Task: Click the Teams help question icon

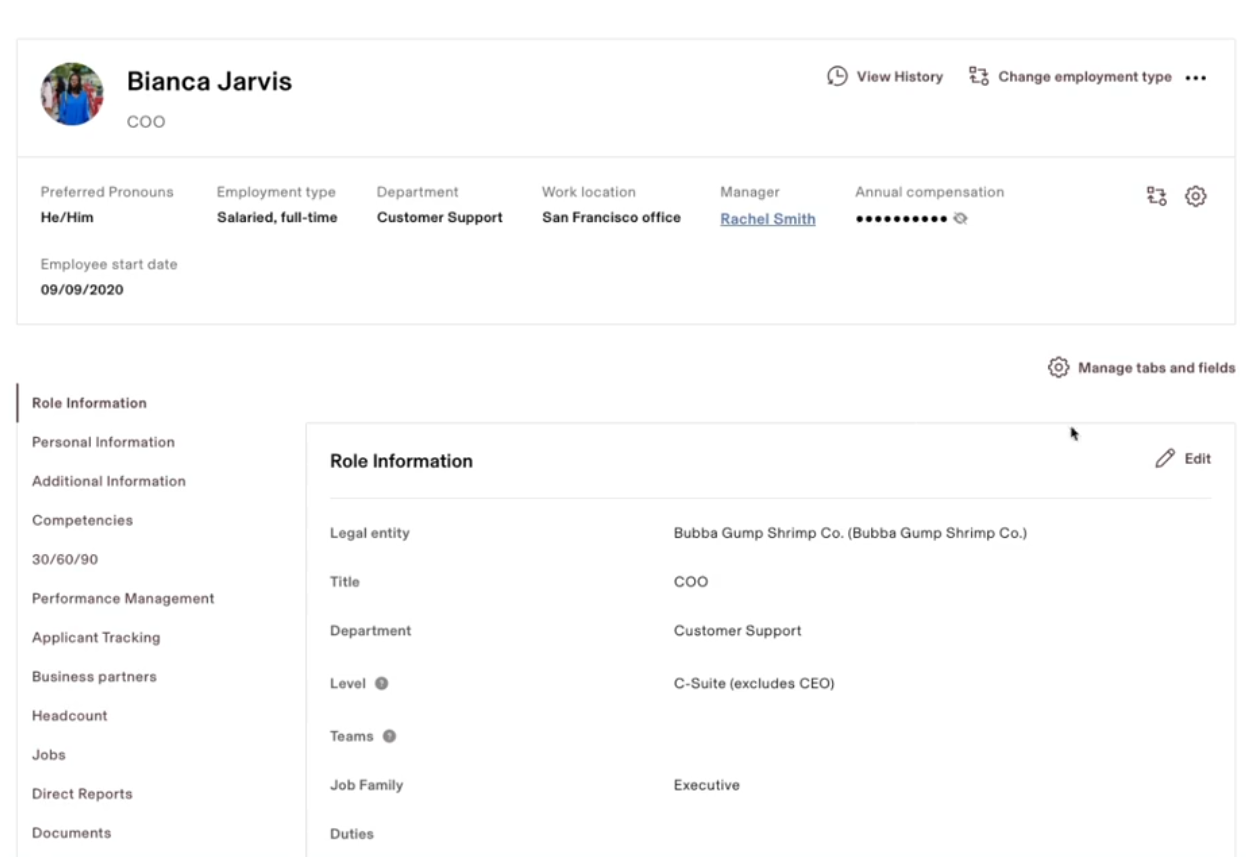Action: (389, 736)
